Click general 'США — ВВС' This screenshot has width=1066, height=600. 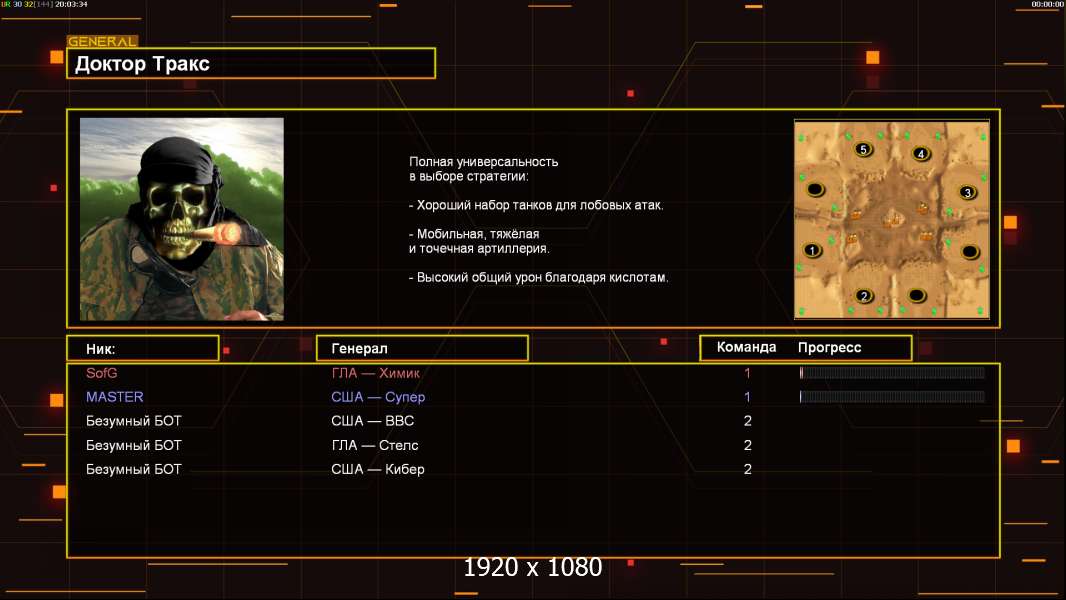point(373,421)
